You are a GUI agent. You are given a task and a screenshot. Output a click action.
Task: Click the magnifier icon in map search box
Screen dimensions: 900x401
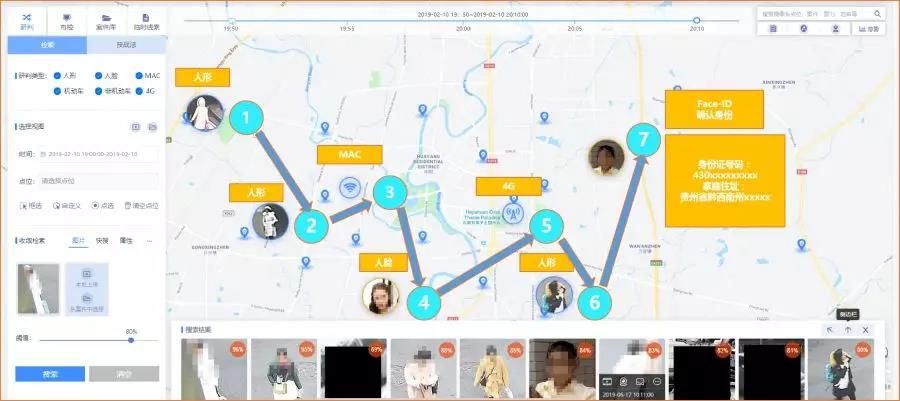tap(878, 14)
